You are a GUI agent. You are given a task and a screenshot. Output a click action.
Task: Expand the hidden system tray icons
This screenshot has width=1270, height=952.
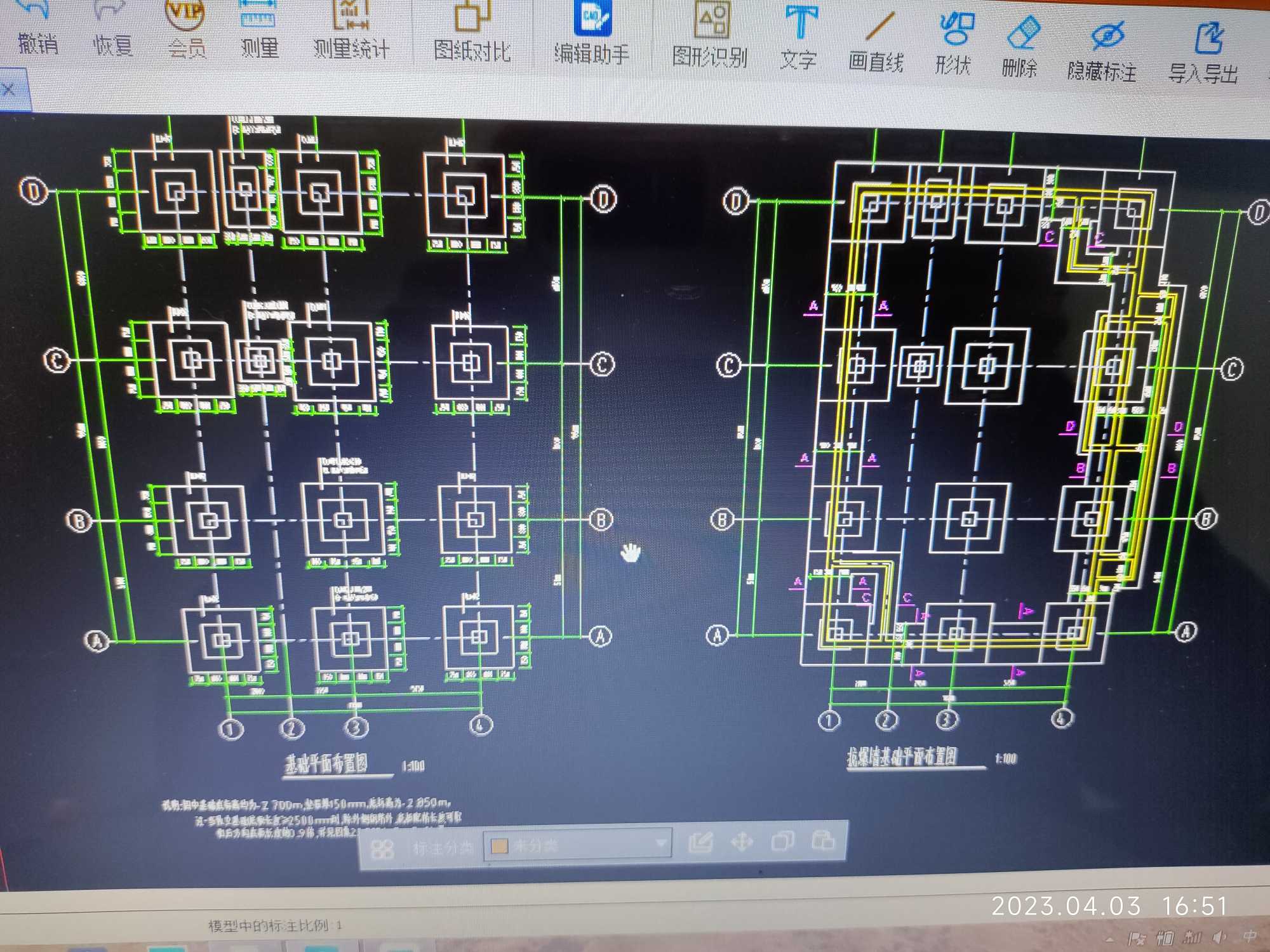pos(1110,939)
